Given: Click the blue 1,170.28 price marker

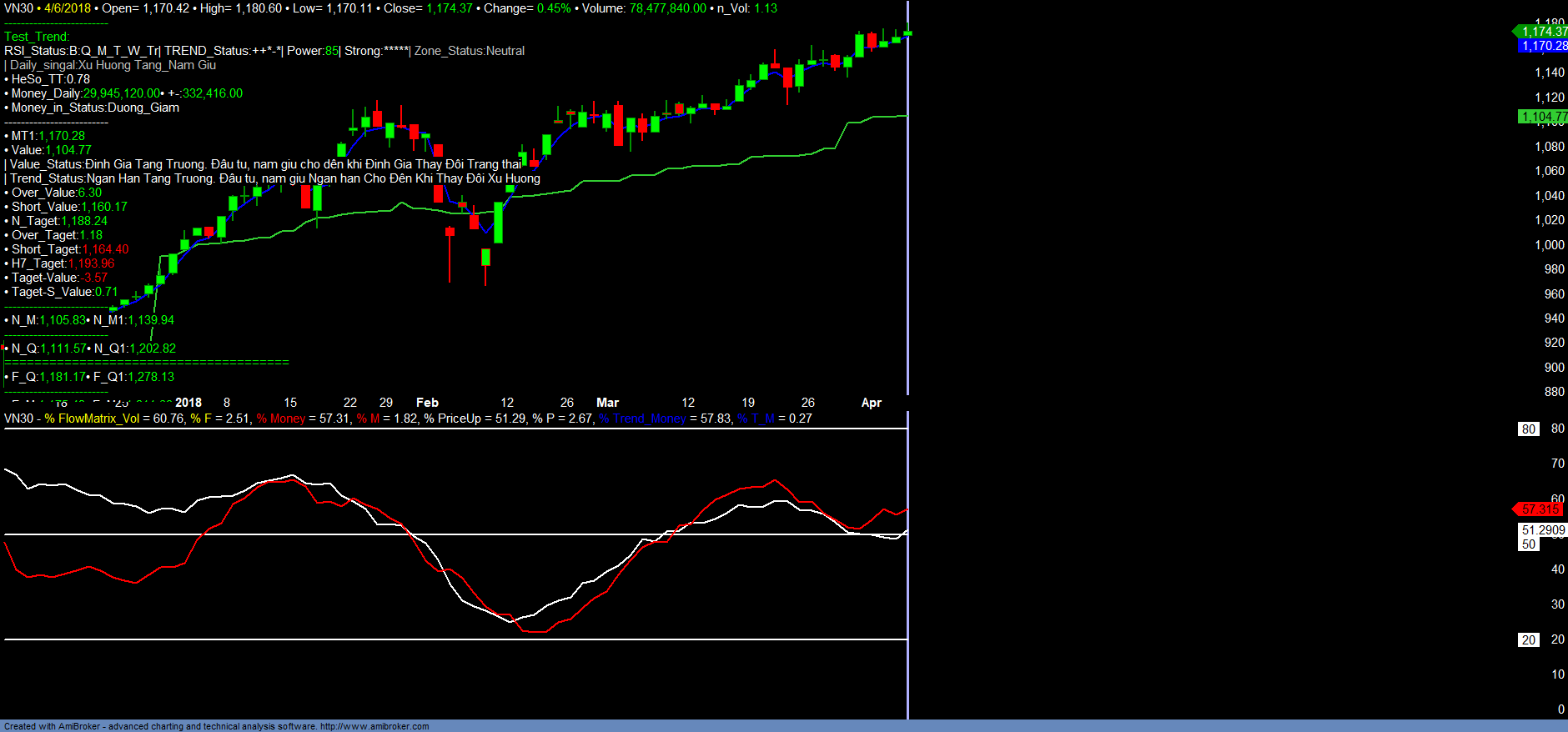Looking at the screenshot, I should point(1543,46).
